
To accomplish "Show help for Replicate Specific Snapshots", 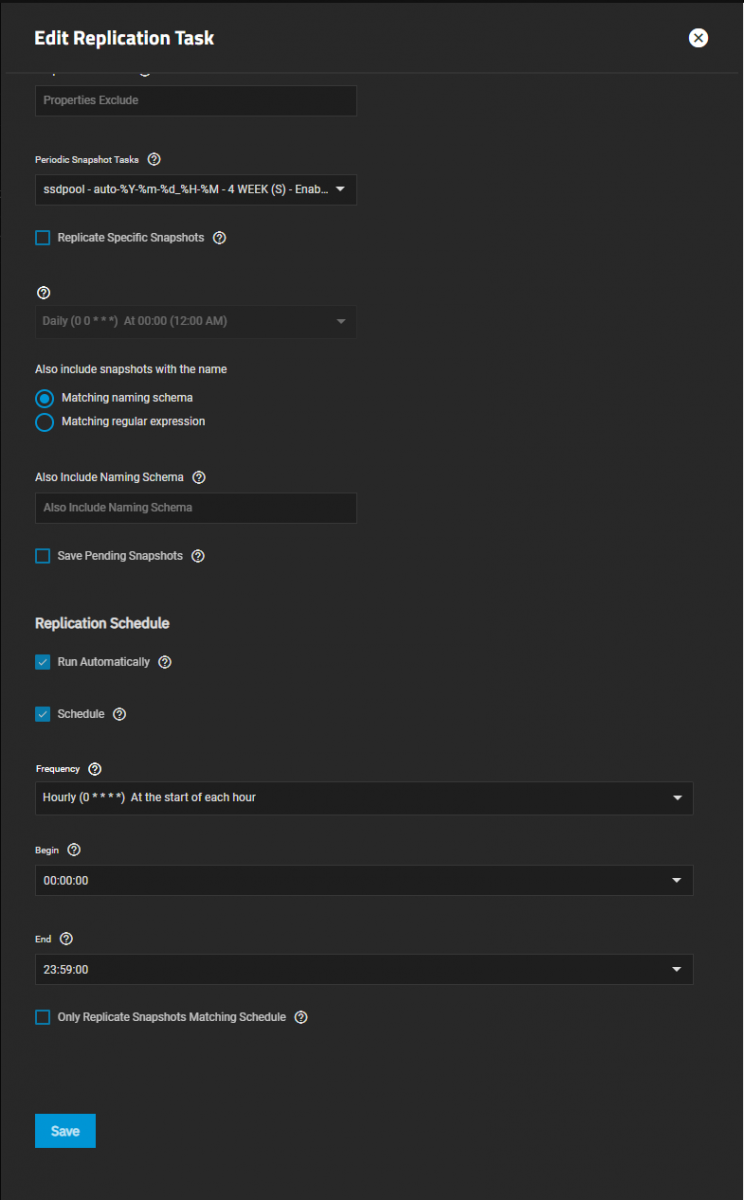I will [220, 238].
